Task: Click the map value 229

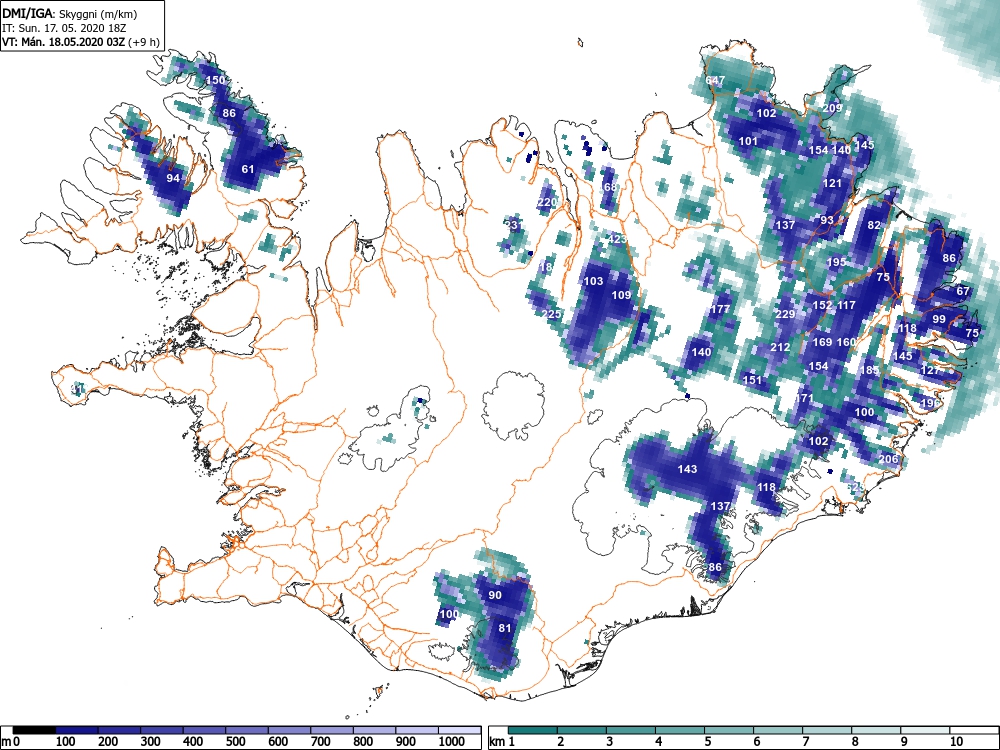Action: (x=785, y=314)
